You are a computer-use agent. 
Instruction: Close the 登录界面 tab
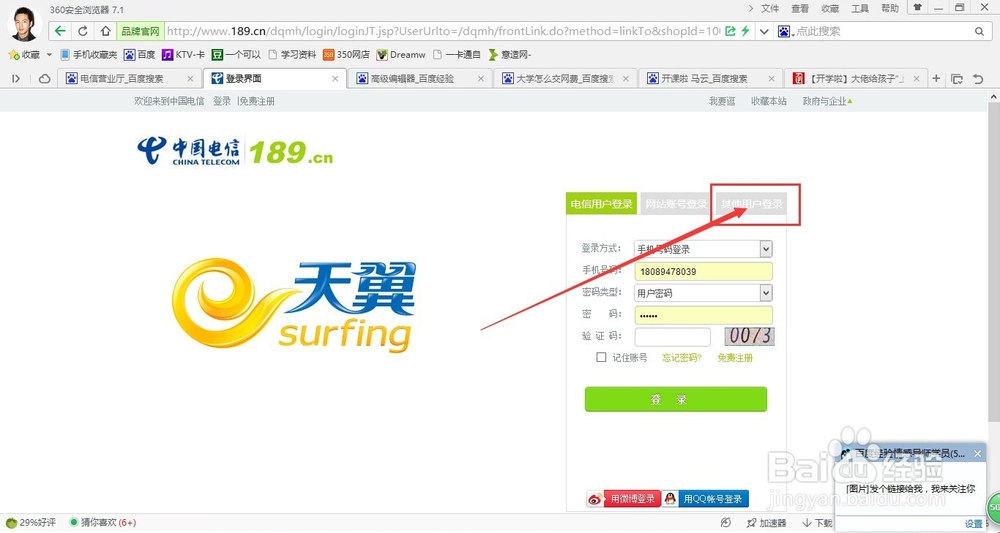(335, 78)
